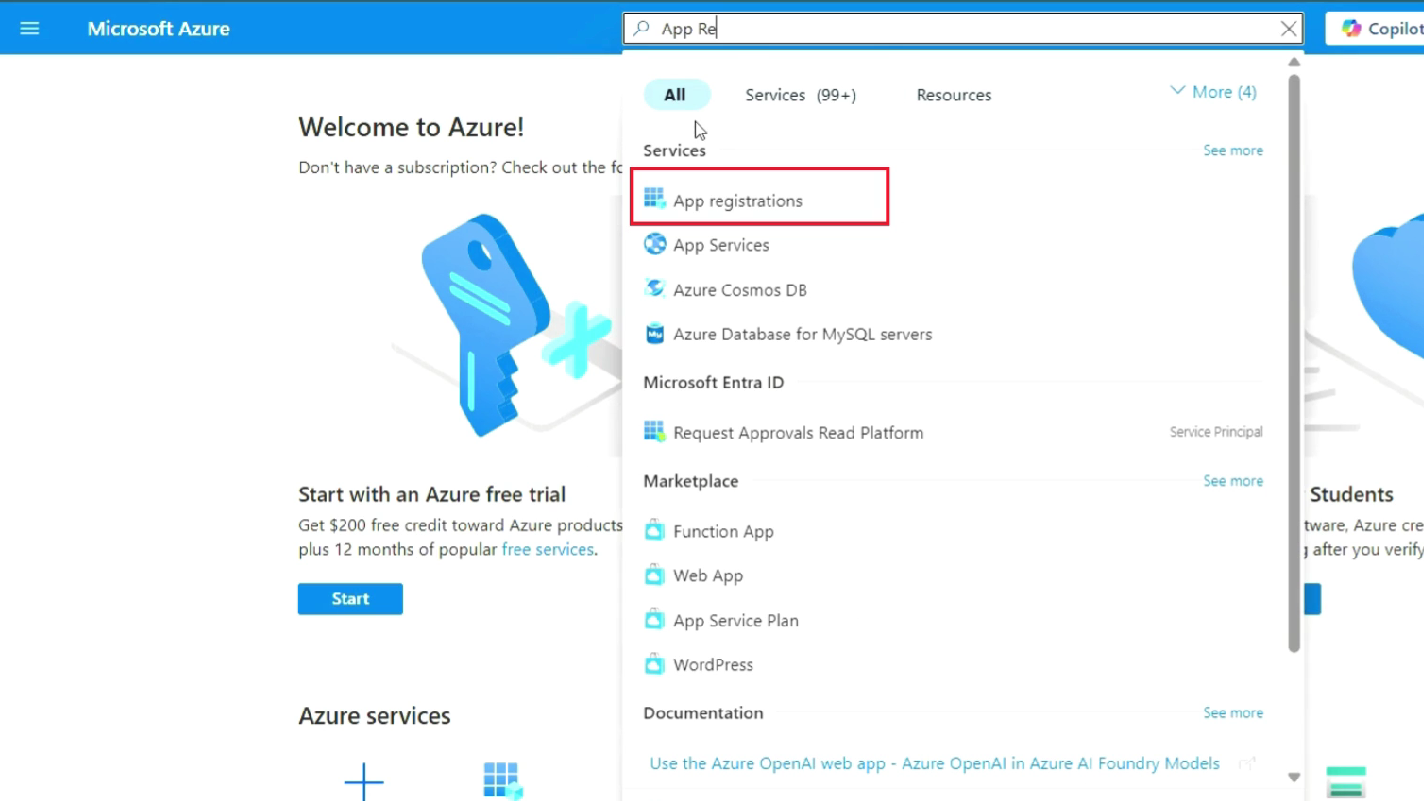The height and width of the screenshot is (801, 1424).
Task: Click the Request Approvals Read Platform icon
Action: click(x=655, y=432)
